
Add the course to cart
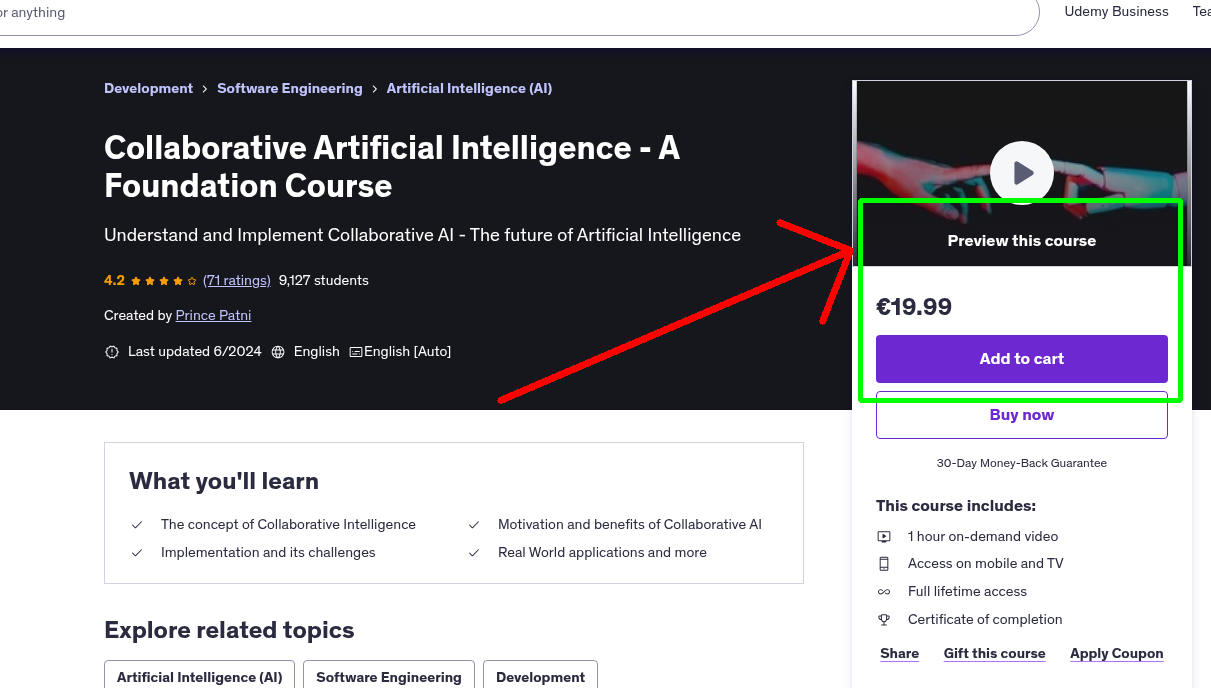(1021, 358)
